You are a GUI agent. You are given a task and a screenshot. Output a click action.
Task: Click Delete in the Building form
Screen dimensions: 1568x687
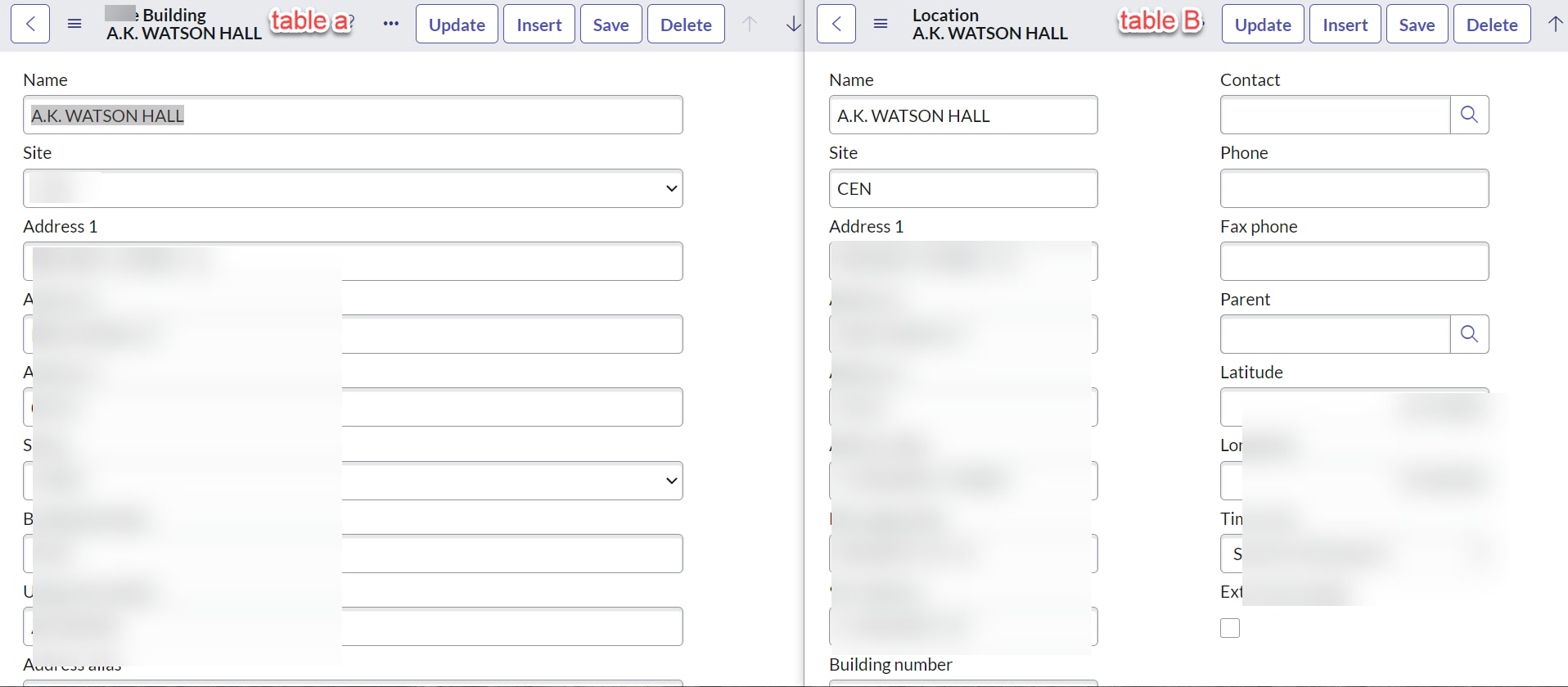686,25
